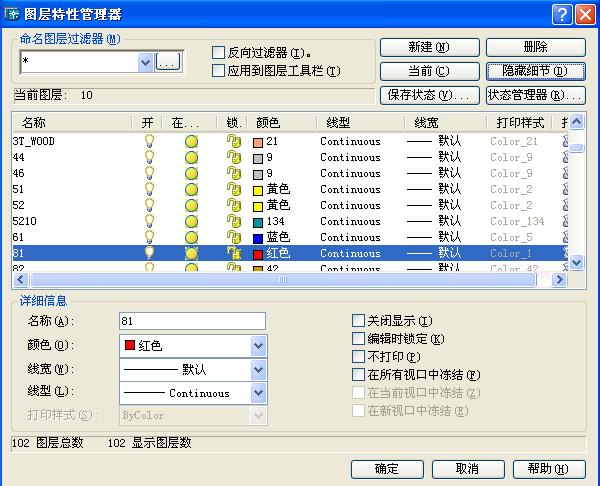Freeze layer 46 using its sun icon
Viewport: 600px width, 486px height.
pyautogui.click(x=191, y=174)
